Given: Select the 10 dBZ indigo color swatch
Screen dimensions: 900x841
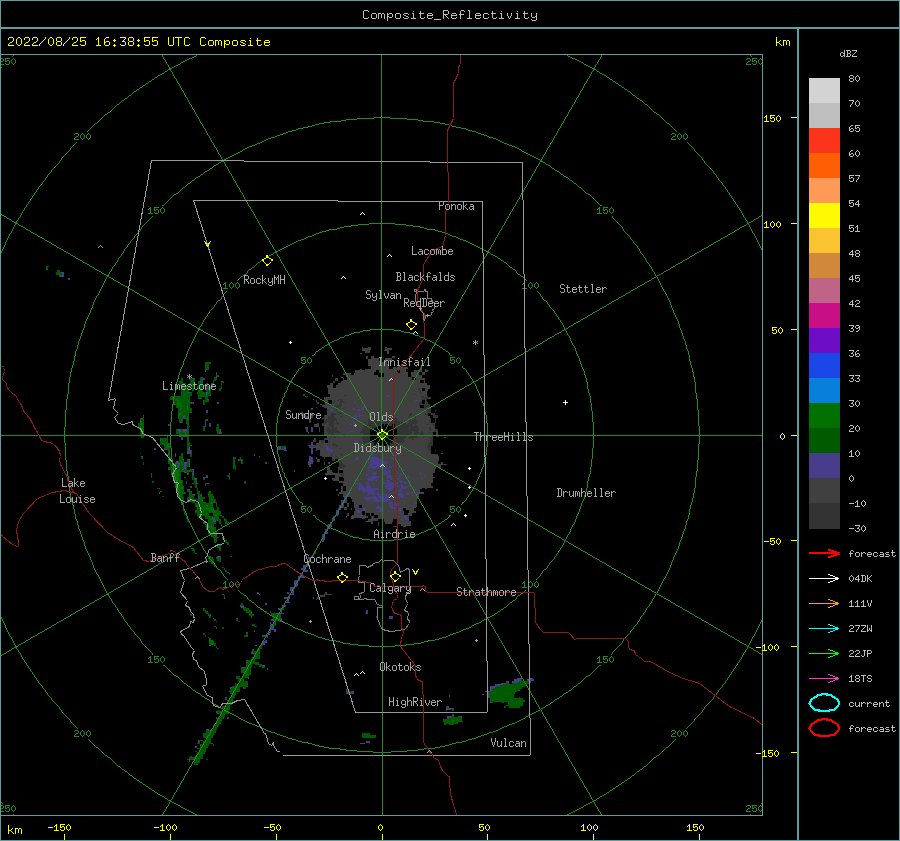Looking at the screenshot, I should pyautogui.click(x=824, y=466).
